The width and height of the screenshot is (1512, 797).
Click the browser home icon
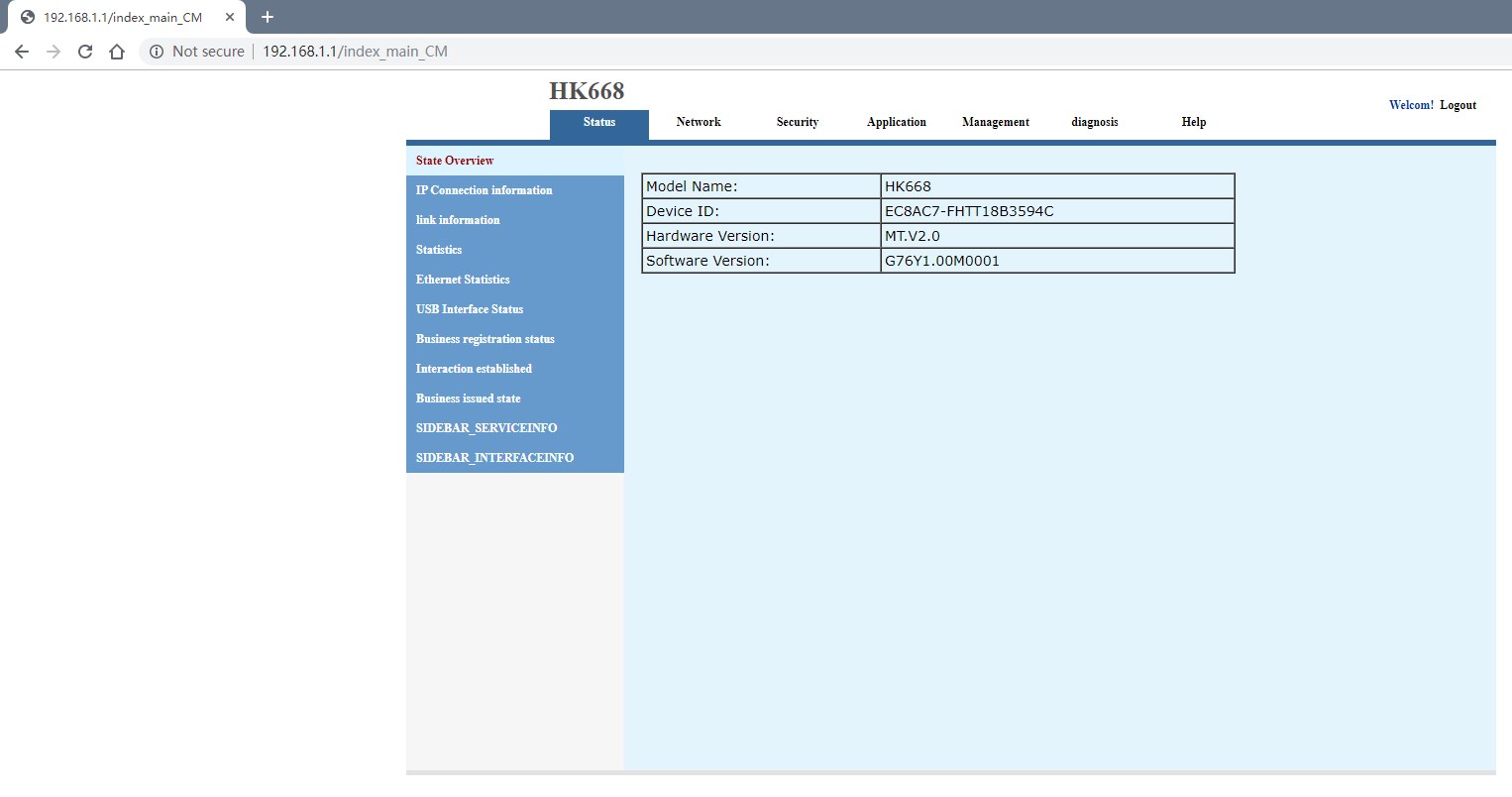tap(117, 52)
